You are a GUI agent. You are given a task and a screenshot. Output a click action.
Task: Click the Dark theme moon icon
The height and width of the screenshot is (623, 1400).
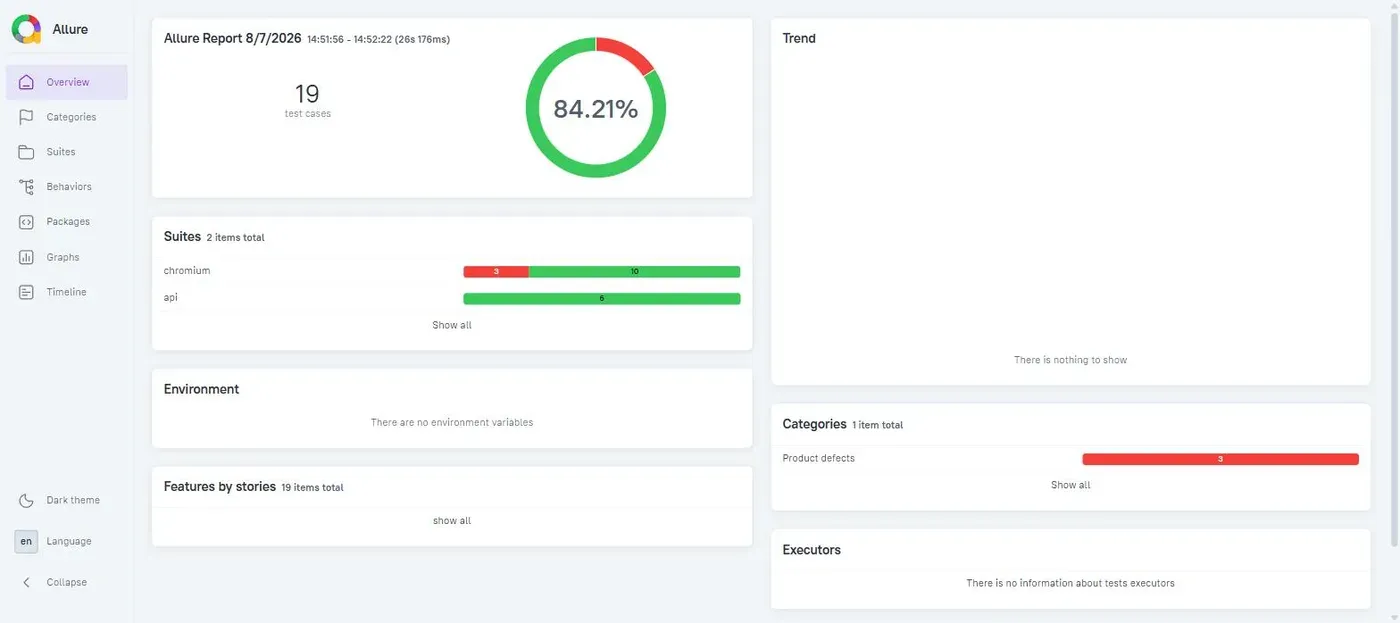tap(27, 500)
